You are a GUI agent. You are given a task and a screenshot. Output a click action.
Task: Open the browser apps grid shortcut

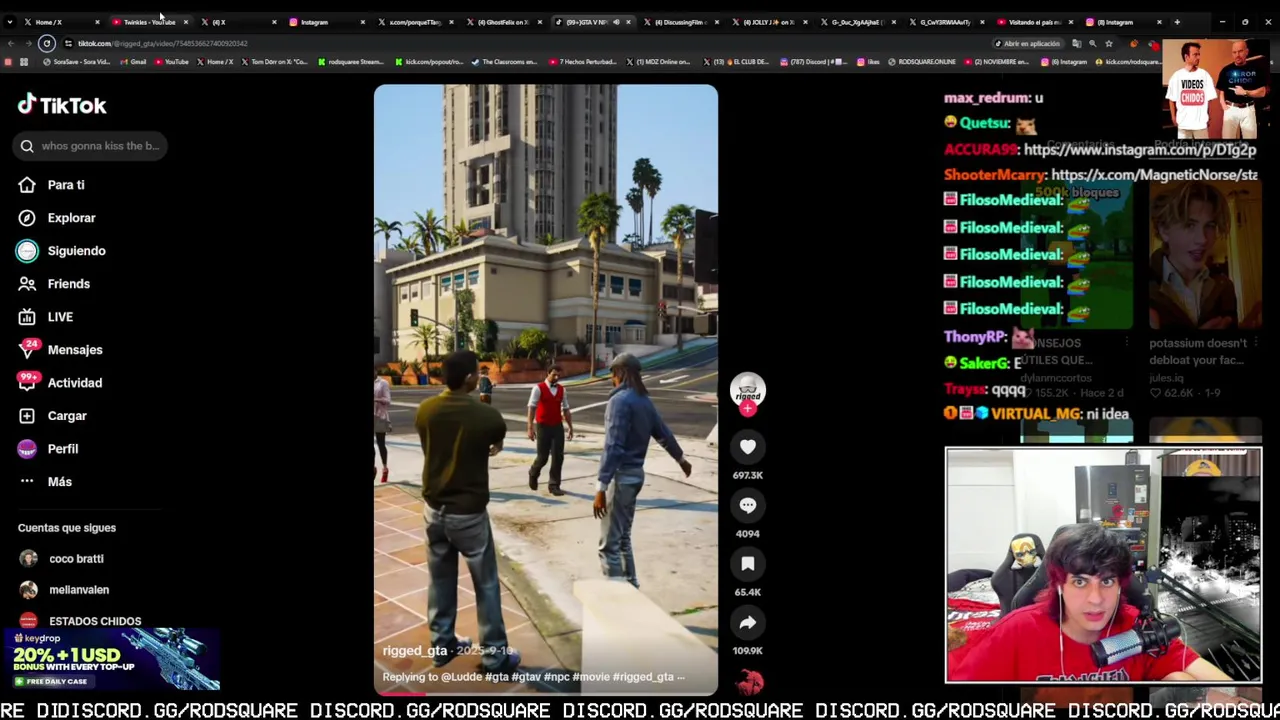tap(24, 62)
